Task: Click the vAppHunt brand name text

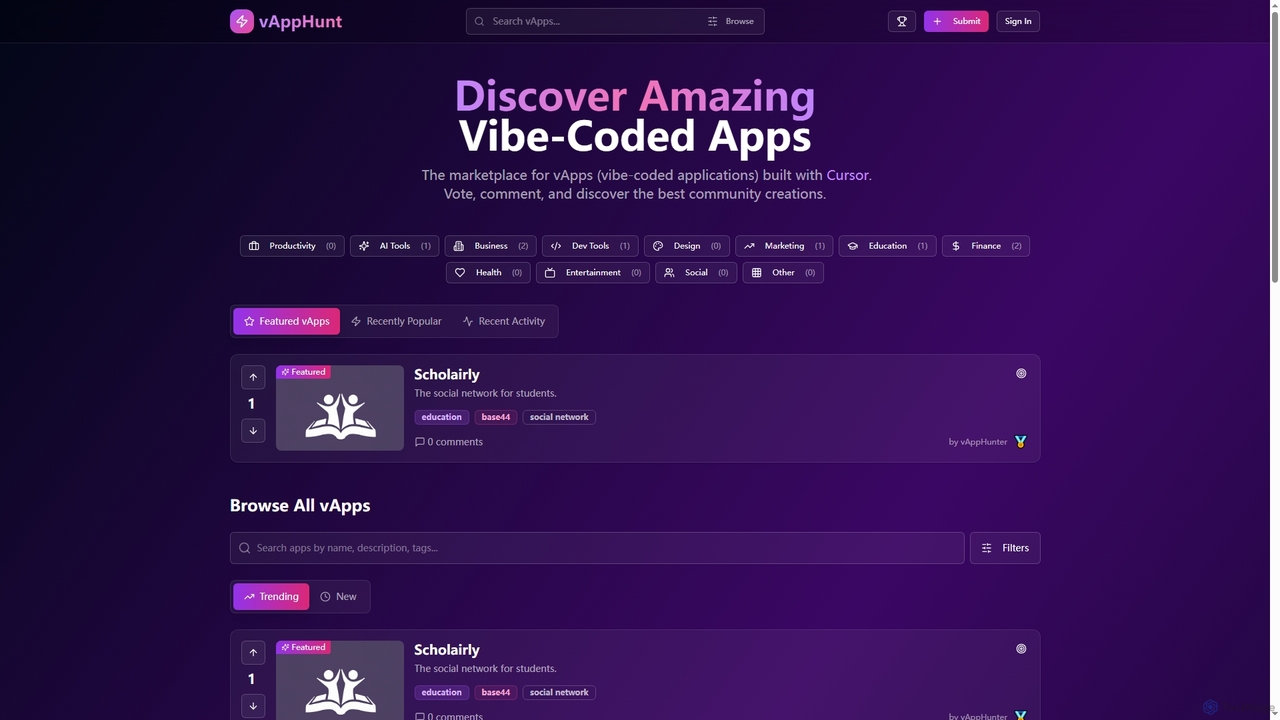Action: pyautogui.click(x=300, y=21)
